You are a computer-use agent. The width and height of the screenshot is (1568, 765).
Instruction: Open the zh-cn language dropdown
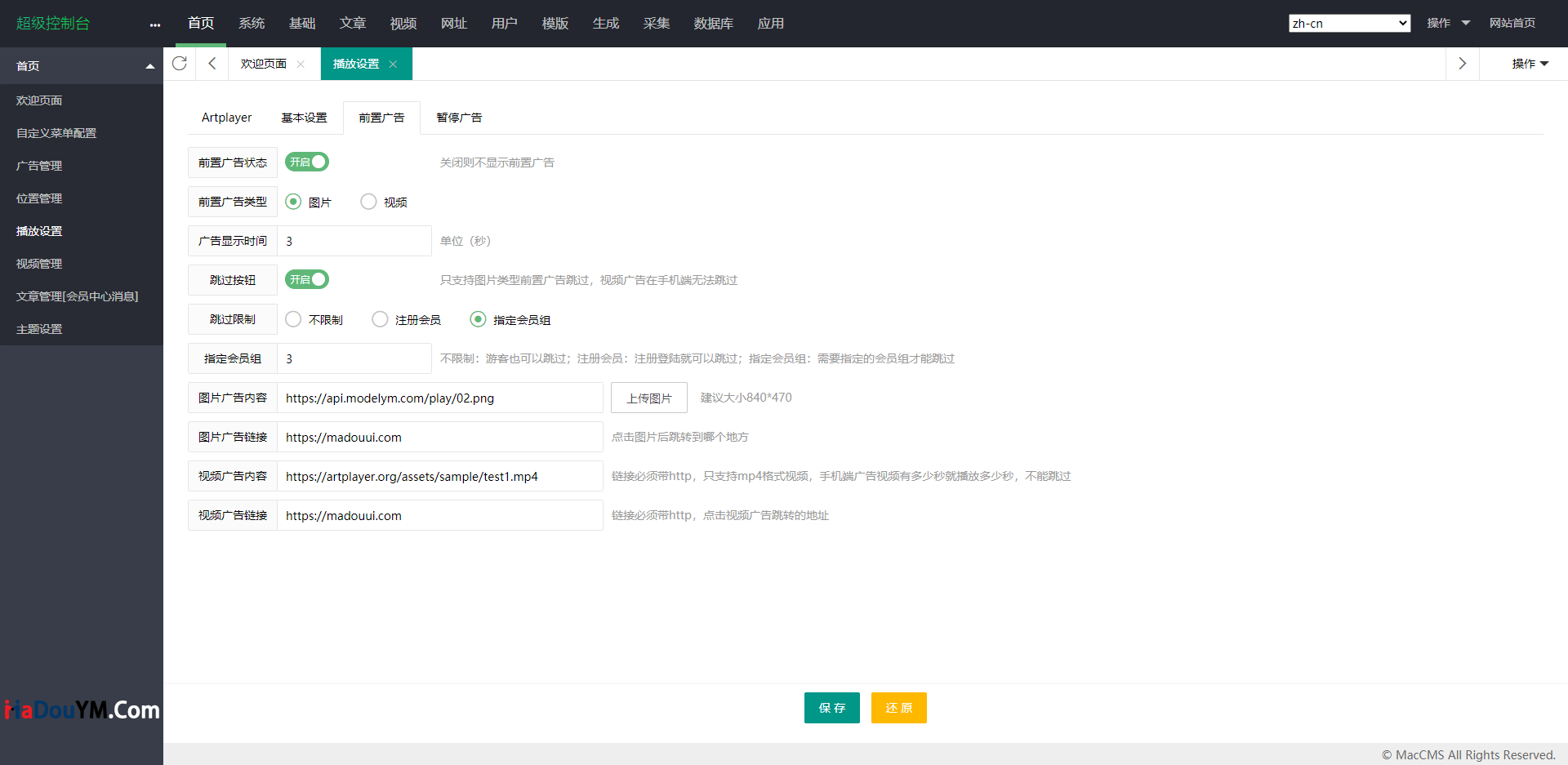coord(1349,24)
